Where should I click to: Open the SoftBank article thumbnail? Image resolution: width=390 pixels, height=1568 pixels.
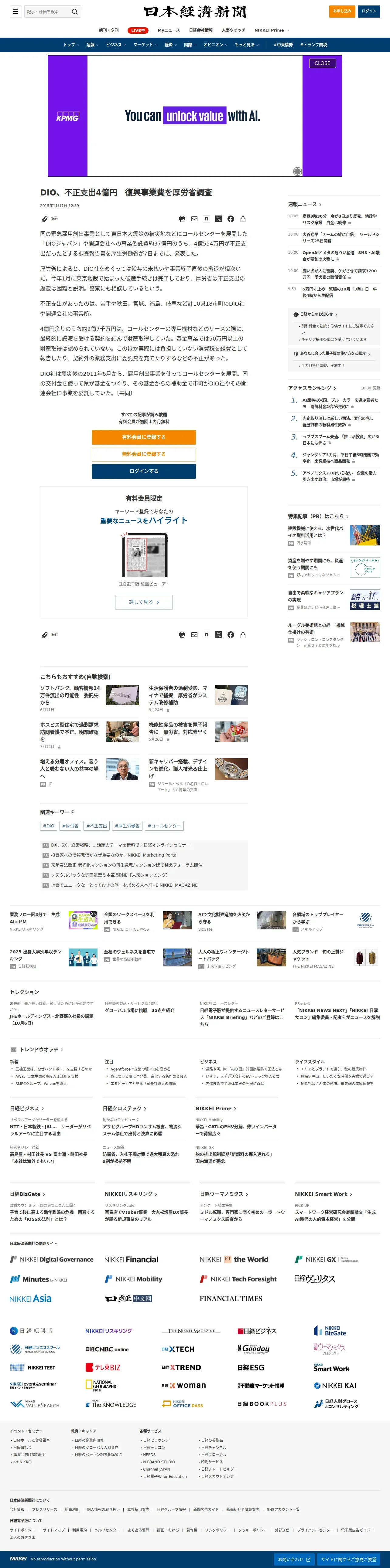(x=122, y=696)
